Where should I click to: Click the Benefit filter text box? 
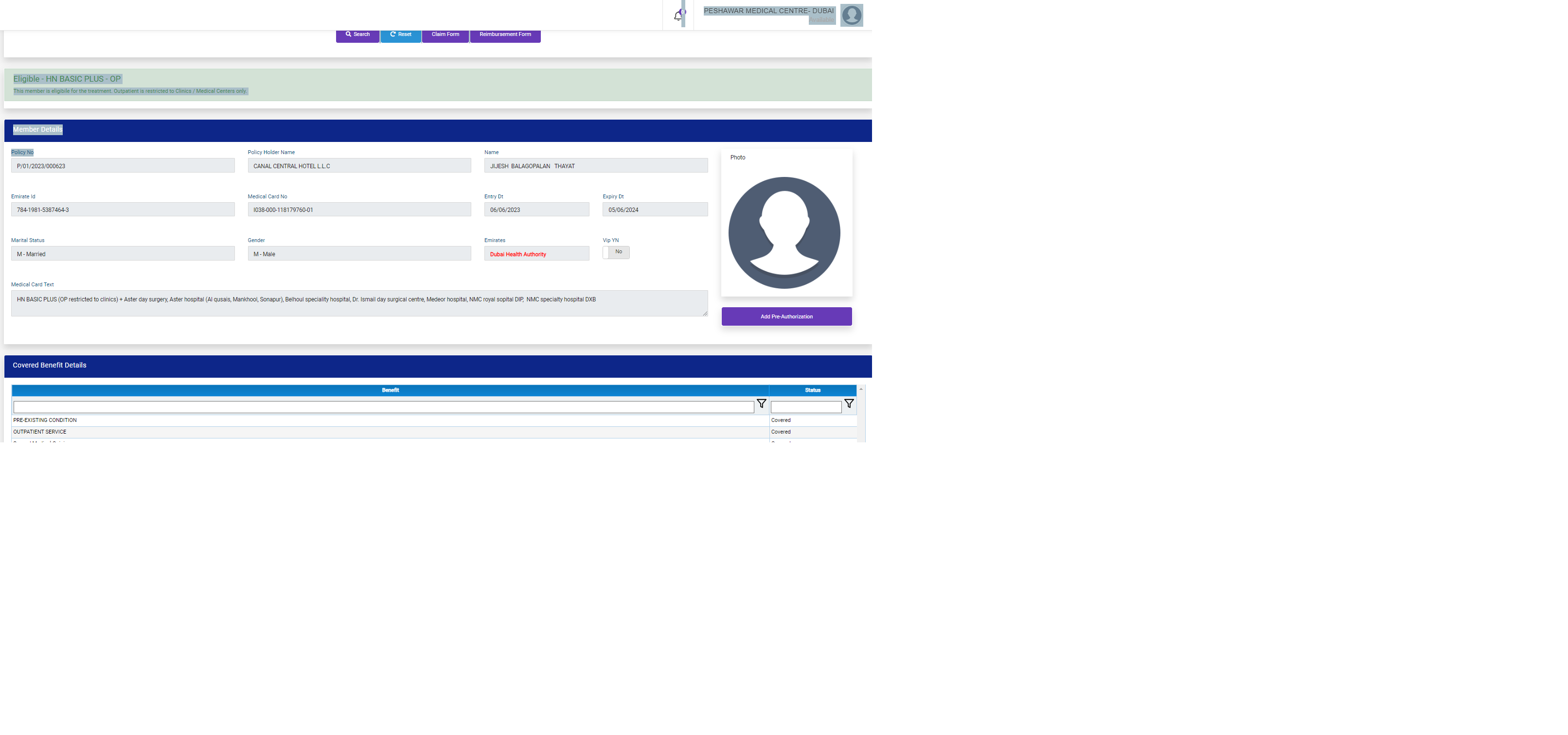(x=383, y=407)
